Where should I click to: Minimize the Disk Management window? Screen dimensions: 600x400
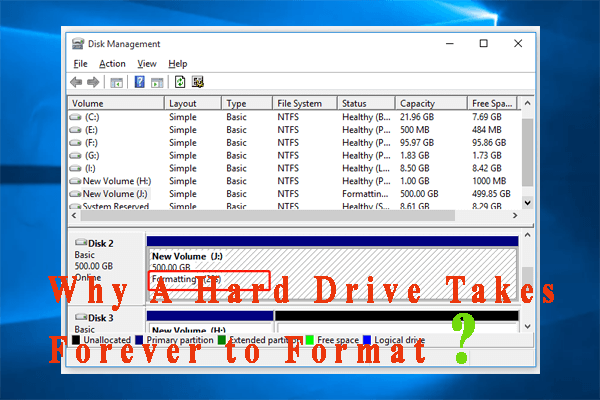click(450, 44)
